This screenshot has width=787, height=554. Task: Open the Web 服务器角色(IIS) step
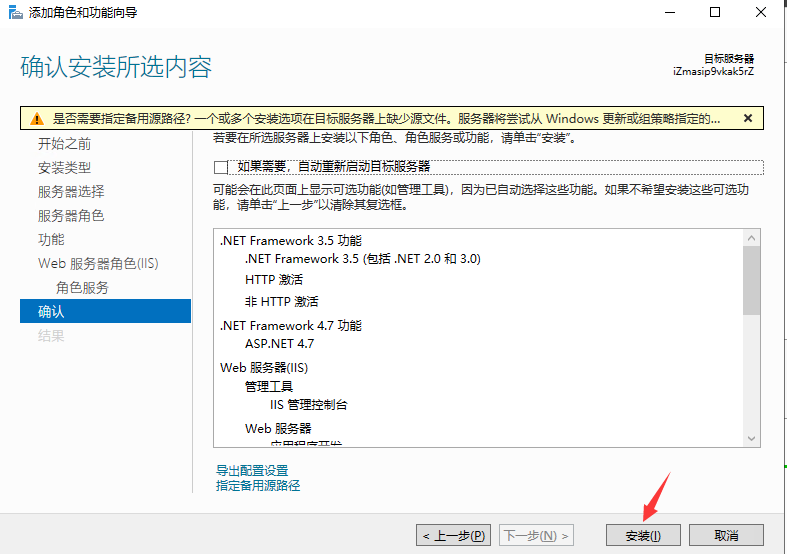click(x=98, y=263)
